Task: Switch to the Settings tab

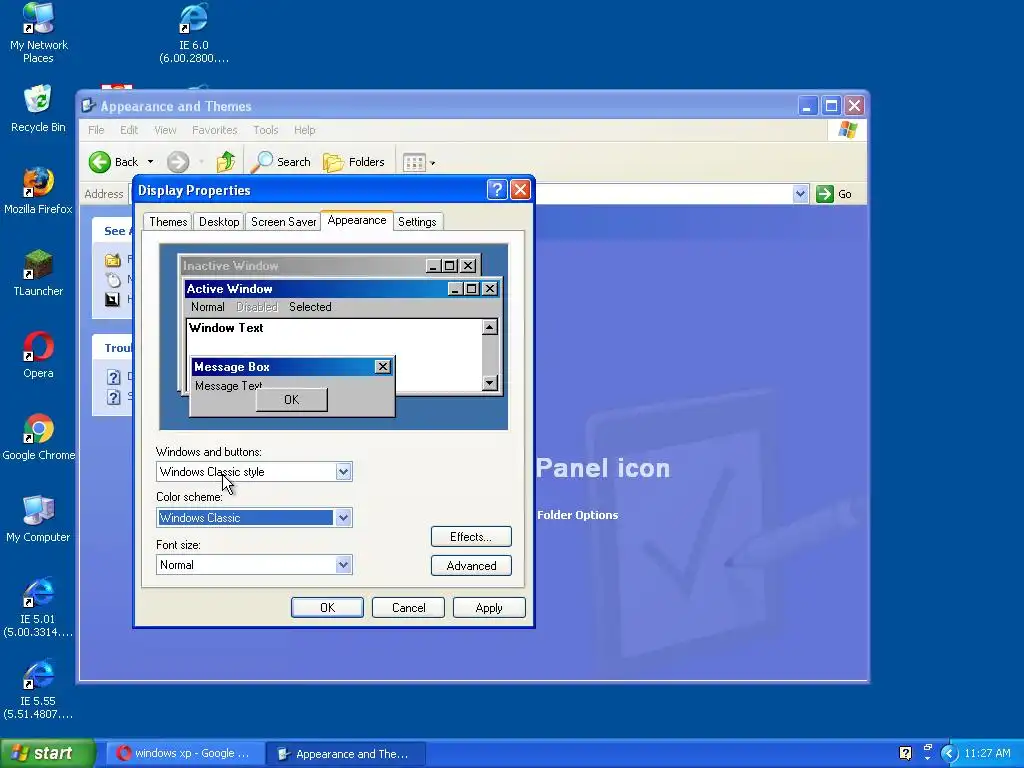Action: pyautogui.click(x=417, y=221)
